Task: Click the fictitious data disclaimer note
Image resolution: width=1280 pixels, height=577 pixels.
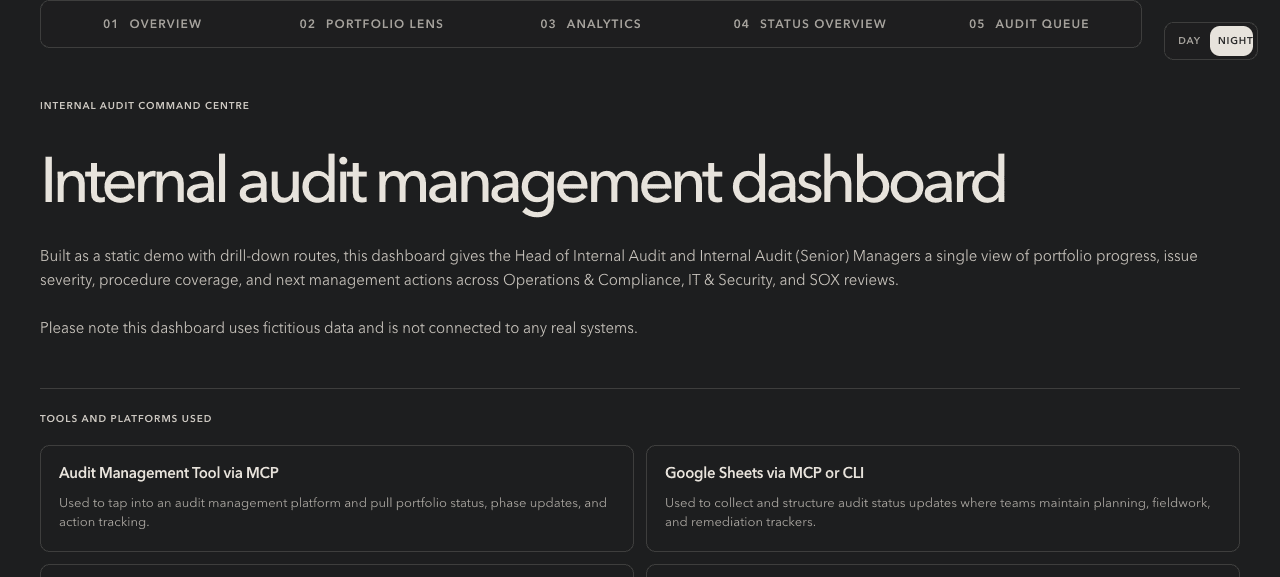Action: (x=339, y=328)
